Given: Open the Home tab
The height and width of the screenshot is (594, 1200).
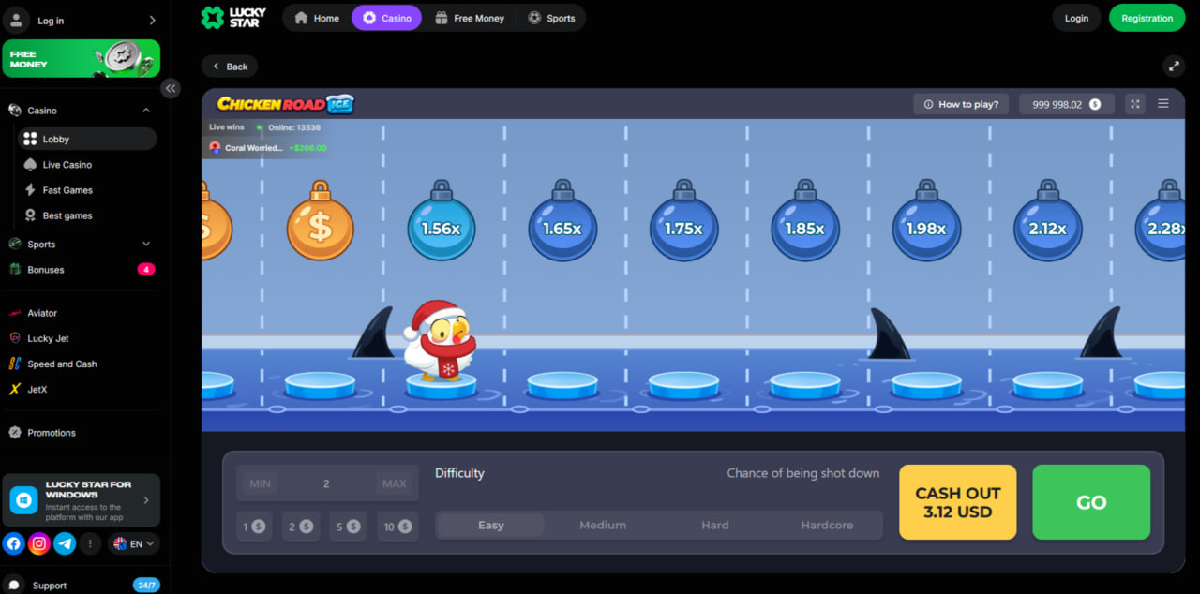Looking at the screenshot, I should coord(318,17).
